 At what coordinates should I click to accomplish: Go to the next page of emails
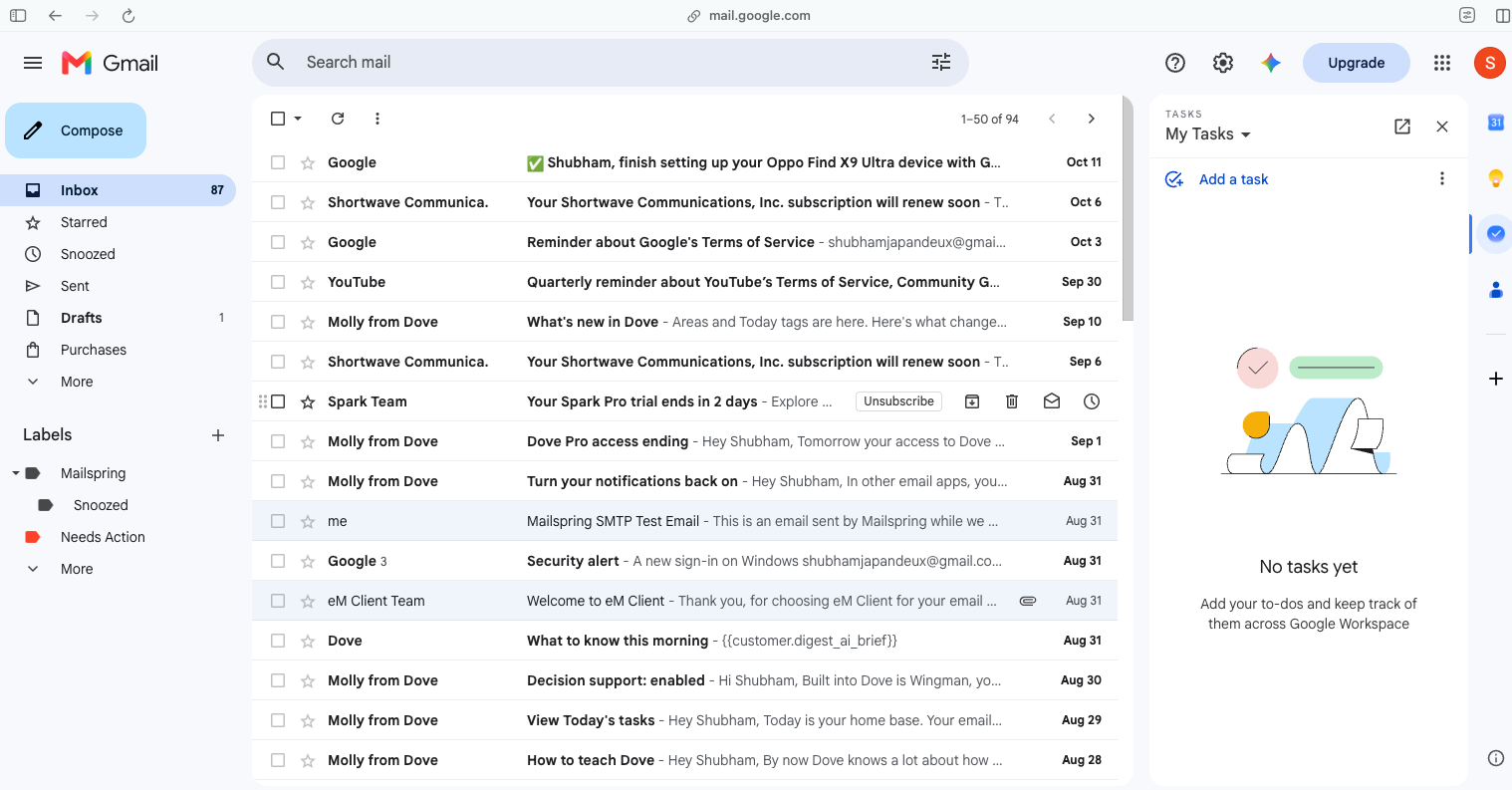point(1092,119)
